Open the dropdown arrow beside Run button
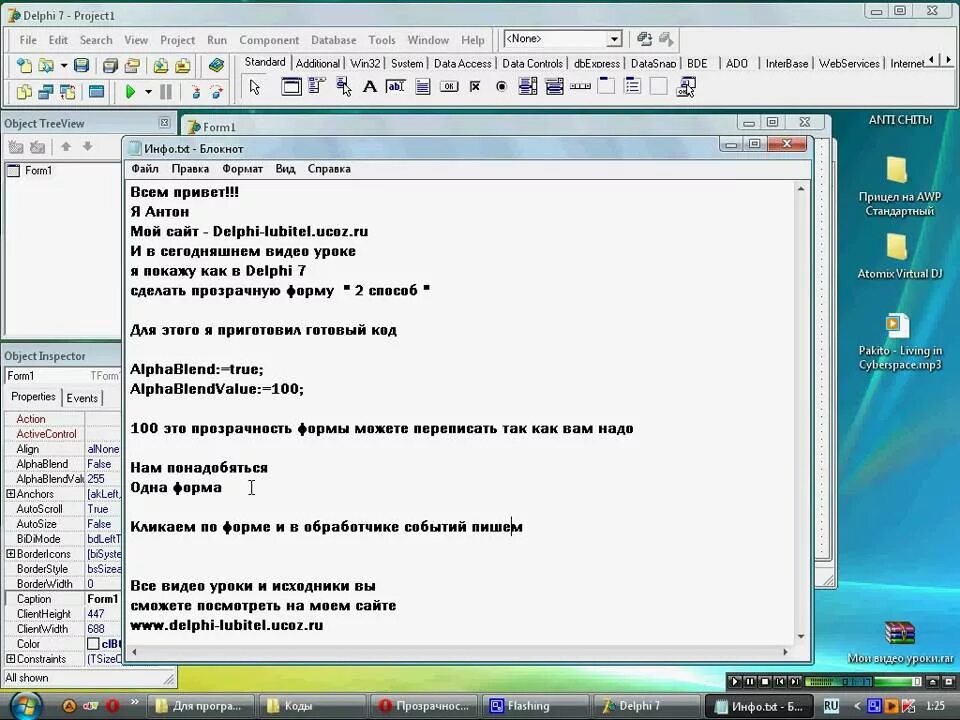 [x=148, y=92]
